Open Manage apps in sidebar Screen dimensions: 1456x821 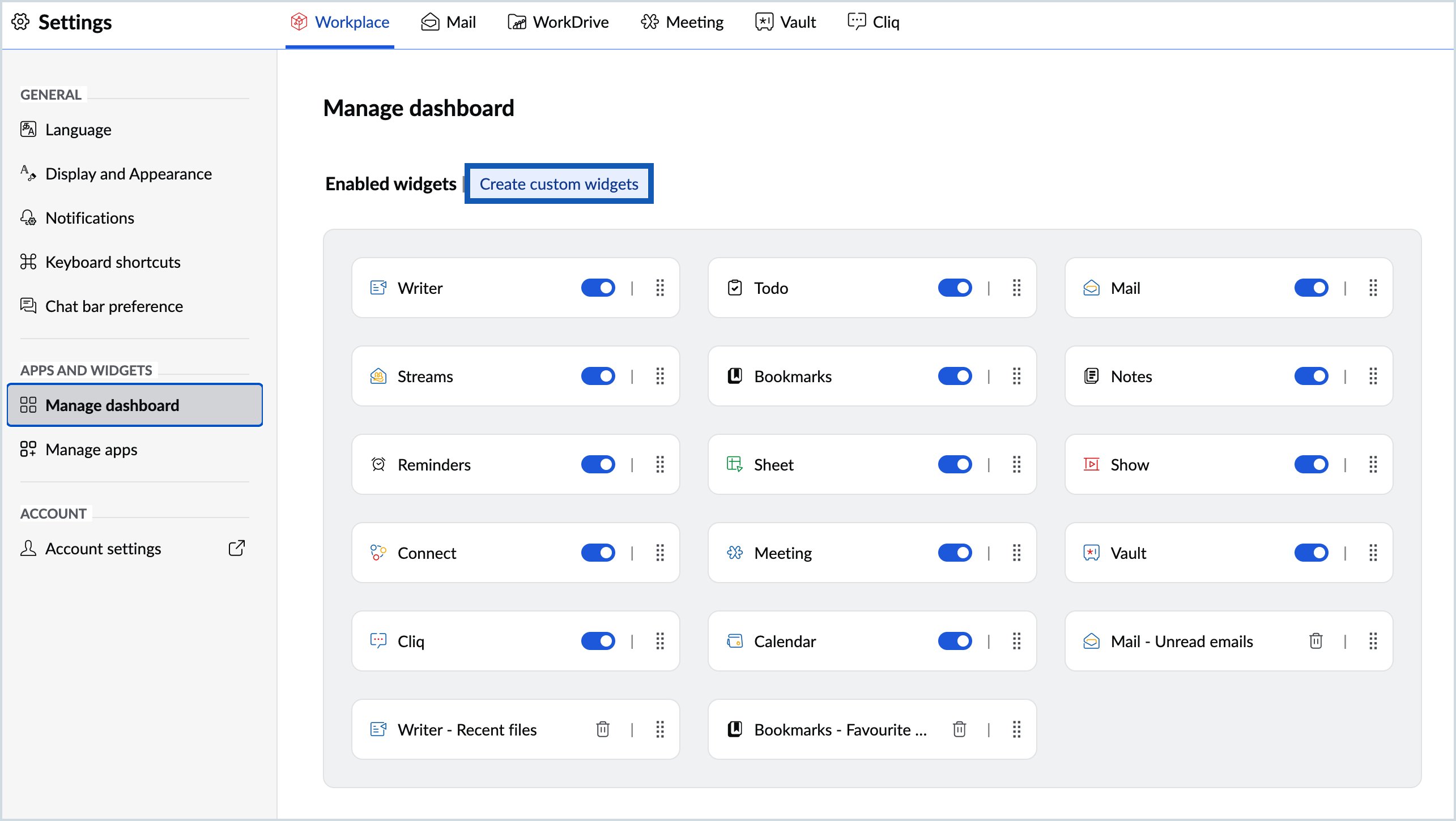[135, 450]
